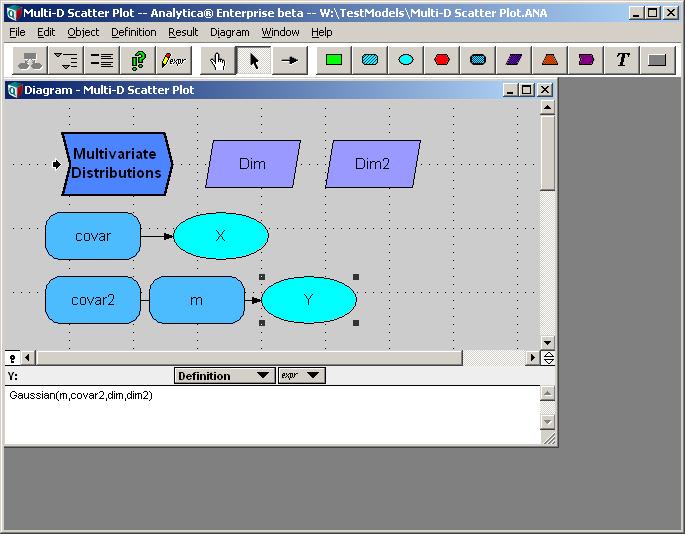Image resolution: width=685 pixels, height=534 pixels.
Task: Open the parent diagram button
Action: tap(30, 60)
